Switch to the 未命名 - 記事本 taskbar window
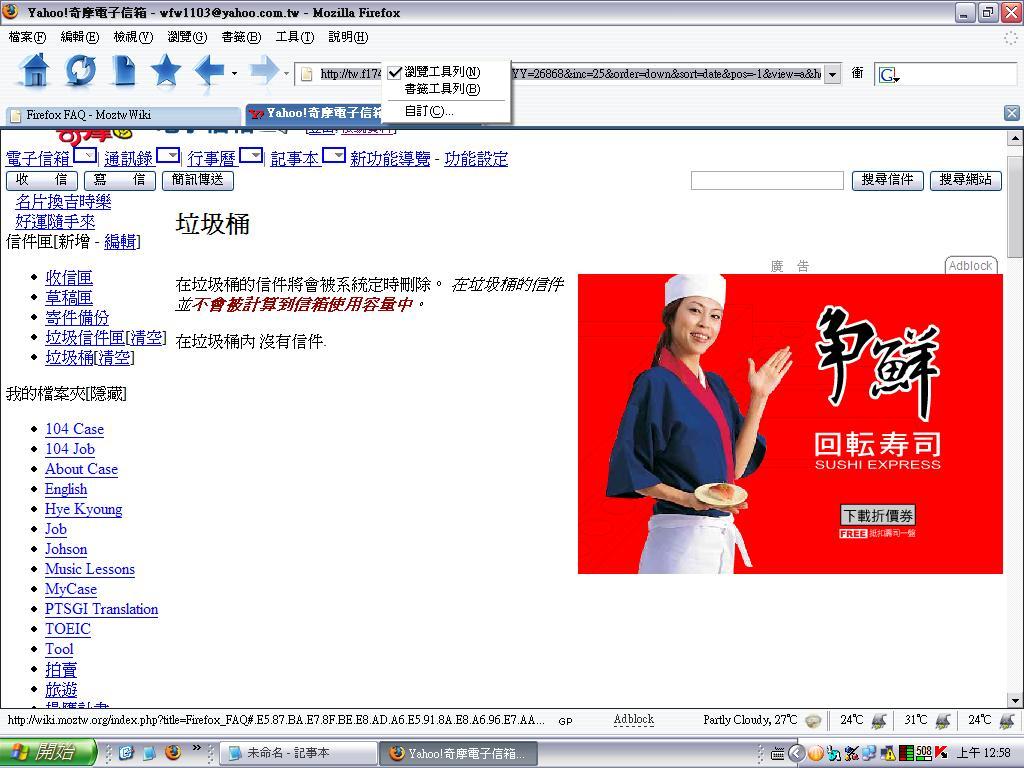The height and width of the screenshot is (768, 1024). 298,753
